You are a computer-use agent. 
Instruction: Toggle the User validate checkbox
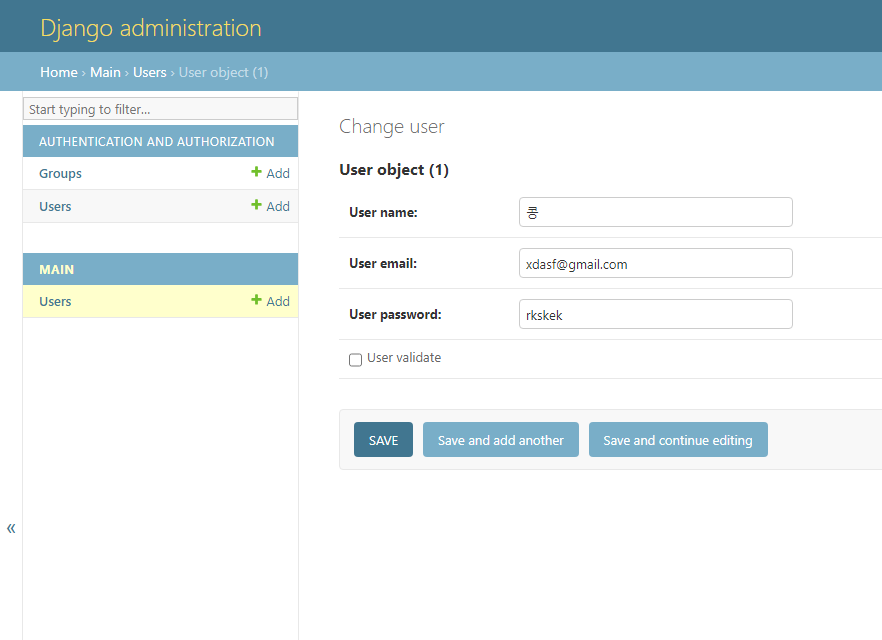pyautogui.click(x=356, y=359)
